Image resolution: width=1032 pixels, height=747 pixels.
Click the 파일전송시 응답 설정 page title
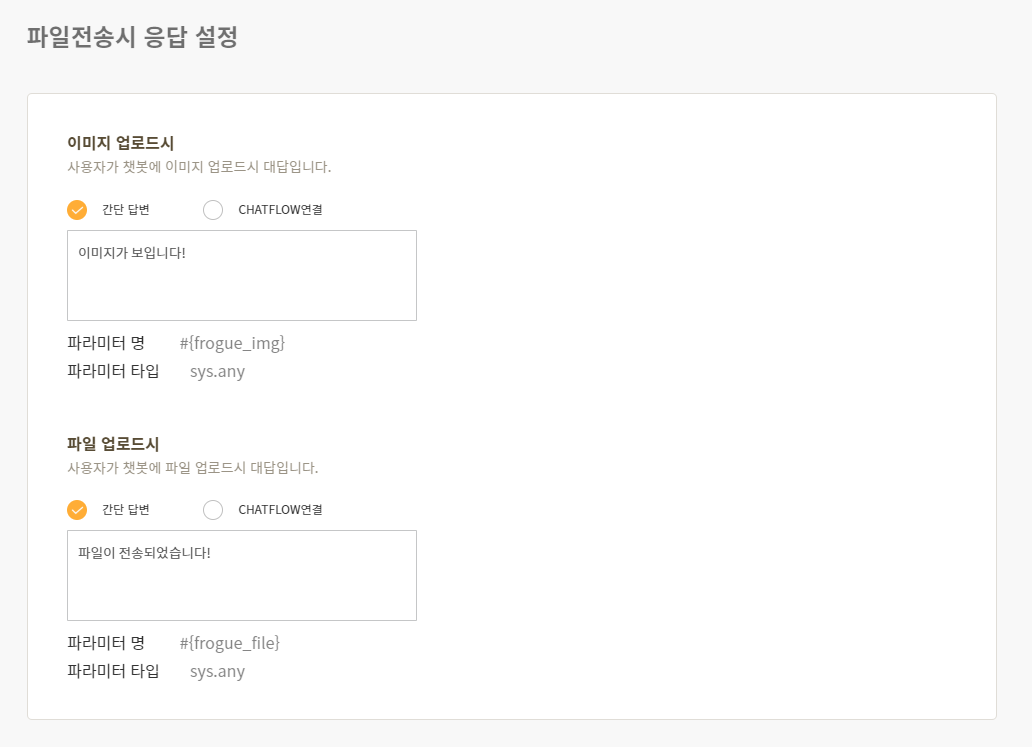point(132,36)
